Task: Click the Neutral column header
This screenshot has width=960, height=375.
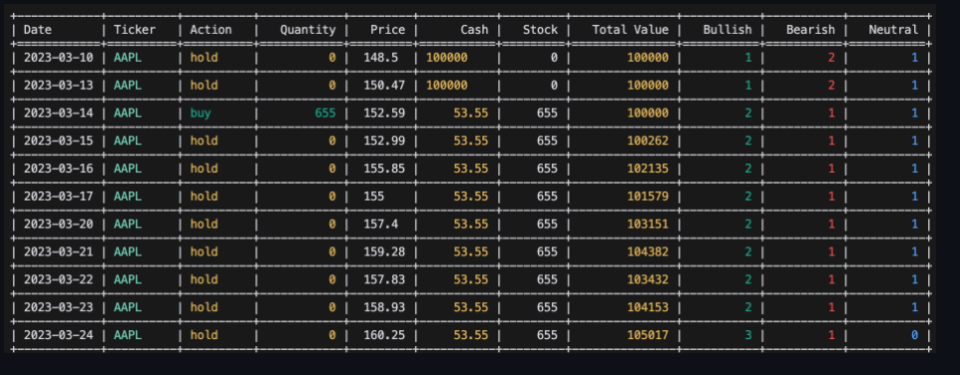Action: [893, 29]
